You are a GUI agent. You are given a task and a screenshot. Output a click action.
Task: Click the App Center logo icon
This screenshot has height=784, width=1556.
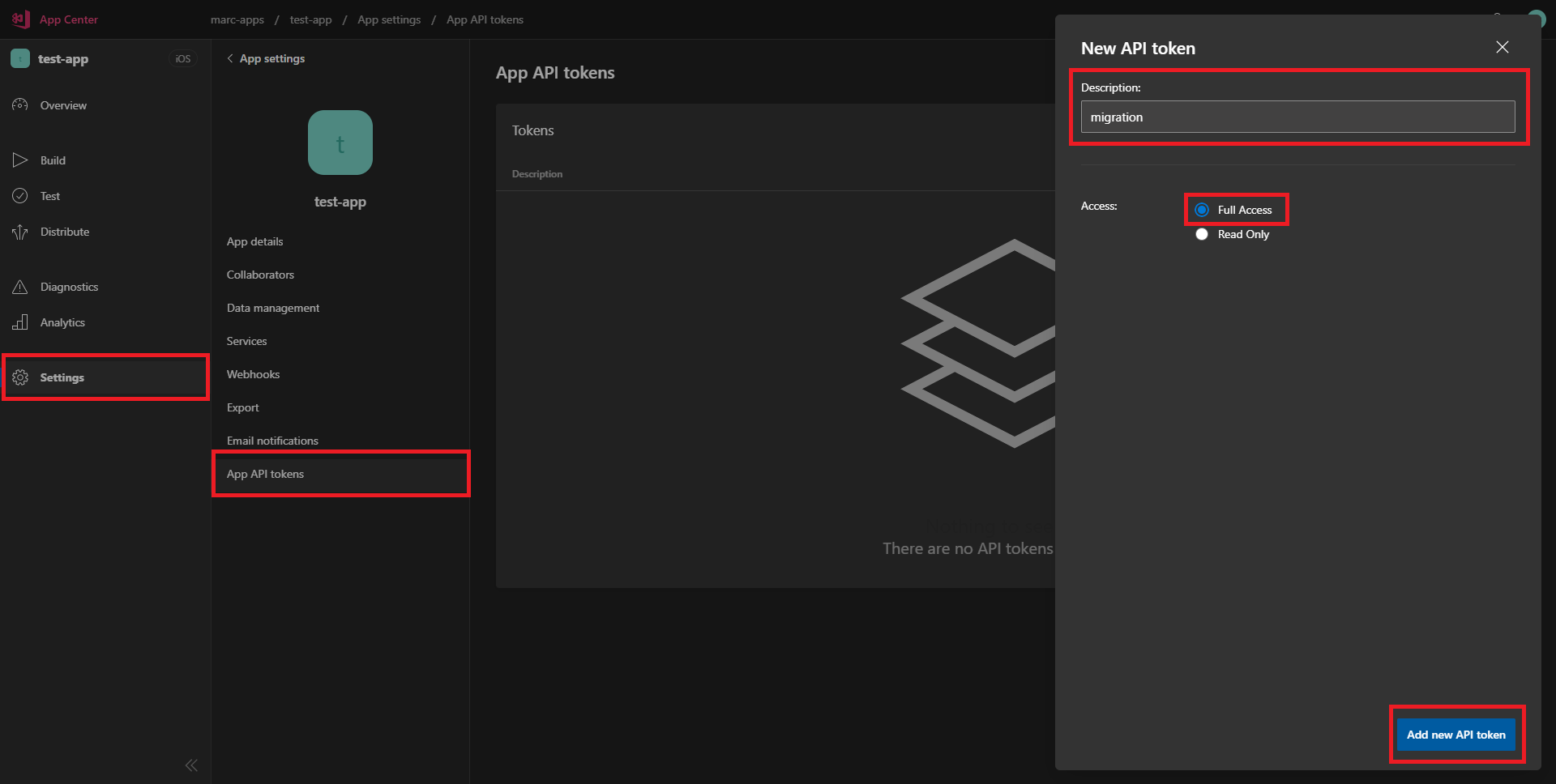pyautogui.click(x=21, y=19)
